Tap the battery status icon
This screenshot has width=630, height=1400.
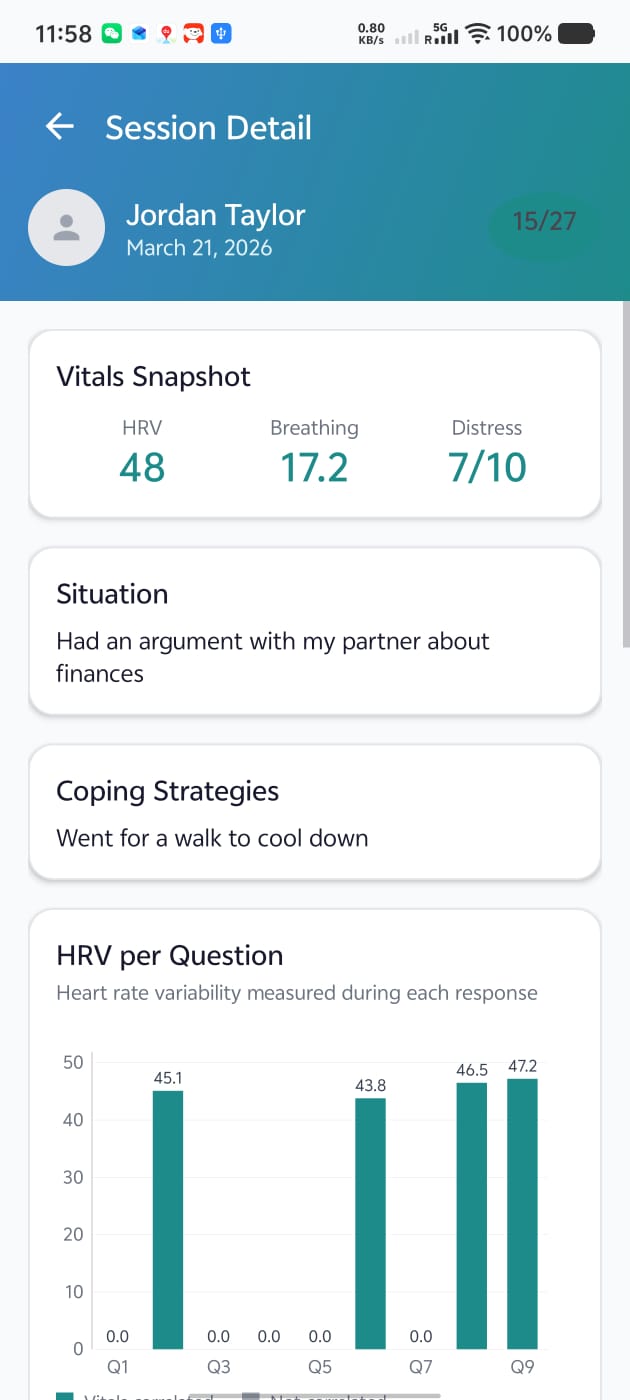point(576,34)
